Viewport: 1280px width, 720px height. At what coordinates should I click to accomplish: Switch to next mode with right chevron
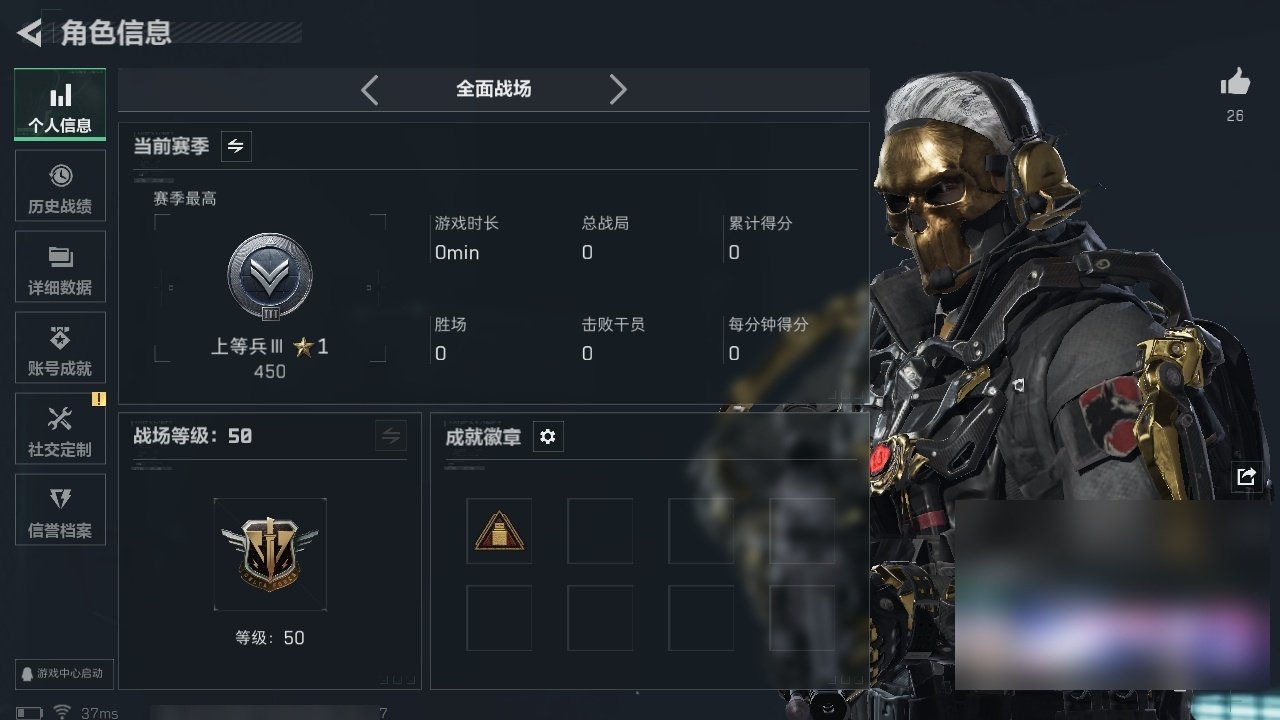click(x=618, y=90)
